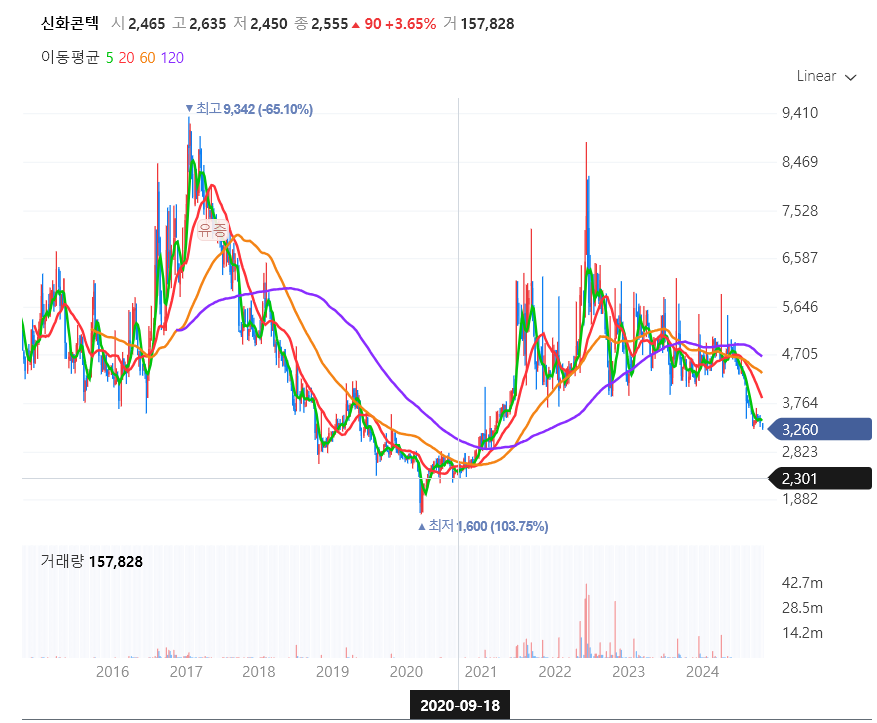
Task: Click the stock name 신화콘텍
Action: [x=70, y=23]
